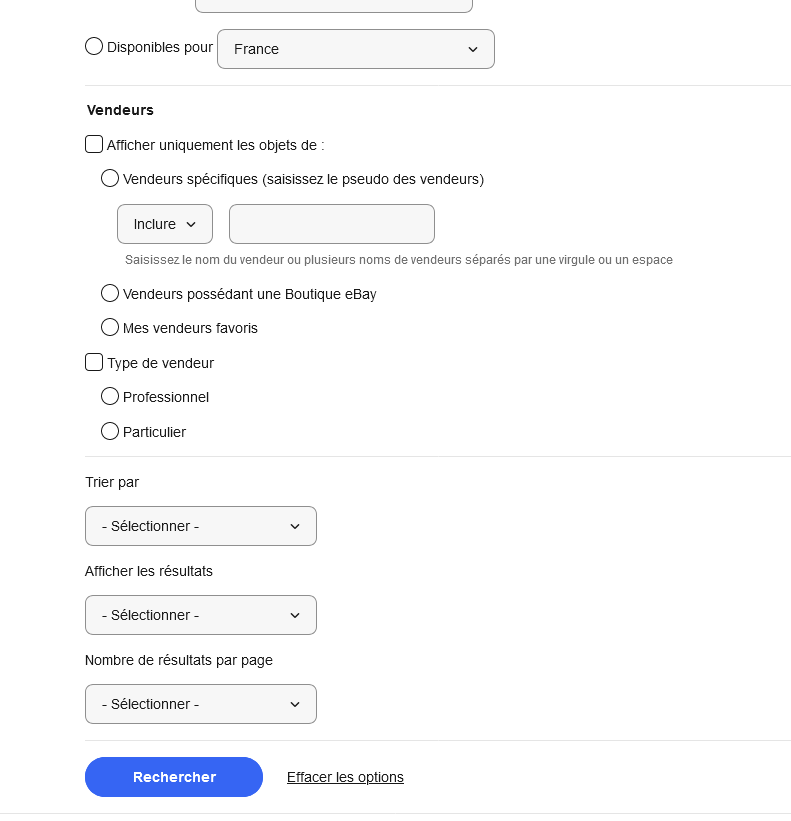Click the chevron icon in France dropdown
The image size is (791, 821).
[x=473, y=49]
